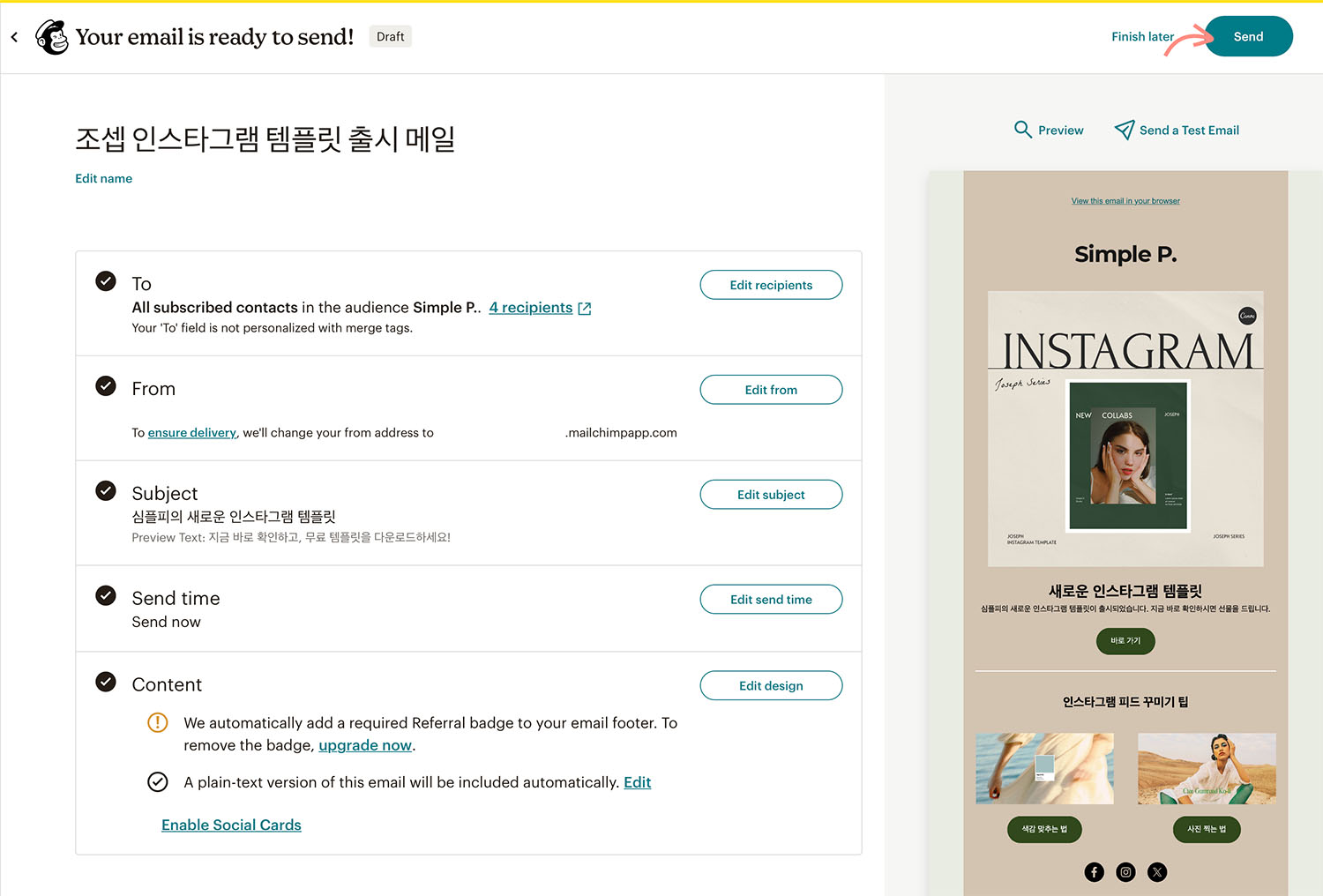
Task: Click 인스타그램 피드 꾸미기 팁 heading
Action: point(1125,702)
